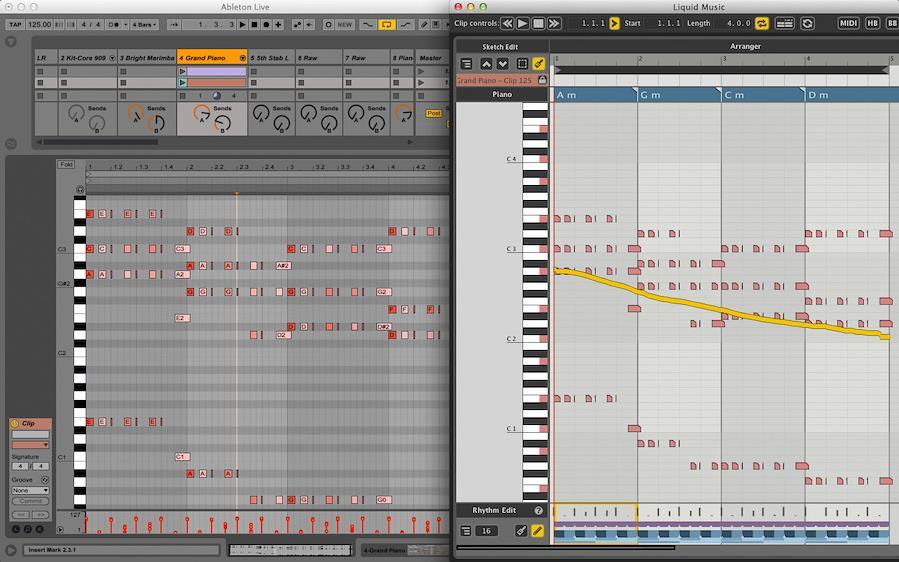Click the refresh sync icon in Liquid Music
The image size is (899, 562).
pyautogui.click(x=807, y=24)
